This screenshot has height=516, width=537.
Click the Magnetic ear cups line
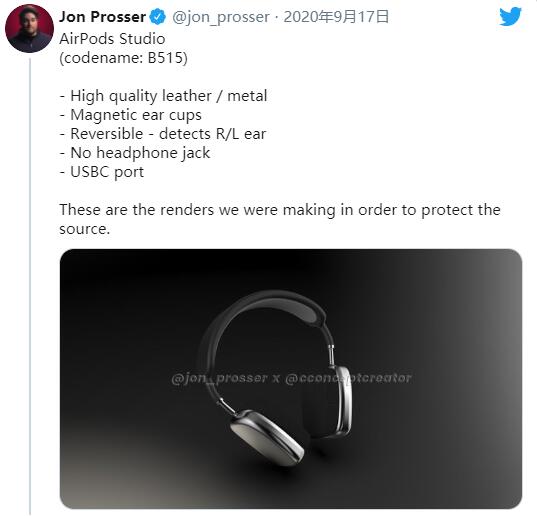tap(130, 115)
